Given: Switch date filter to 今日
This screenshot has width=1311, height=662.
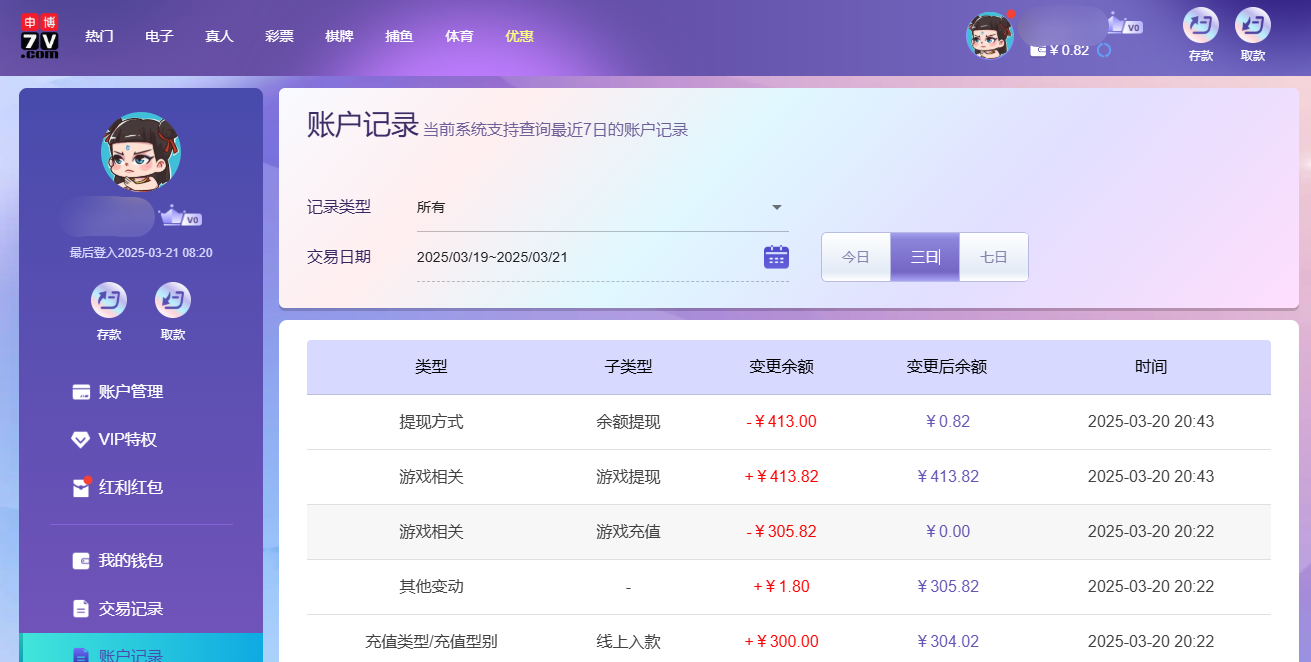Looking at the screenshot, I should click(x=855, y=256).
